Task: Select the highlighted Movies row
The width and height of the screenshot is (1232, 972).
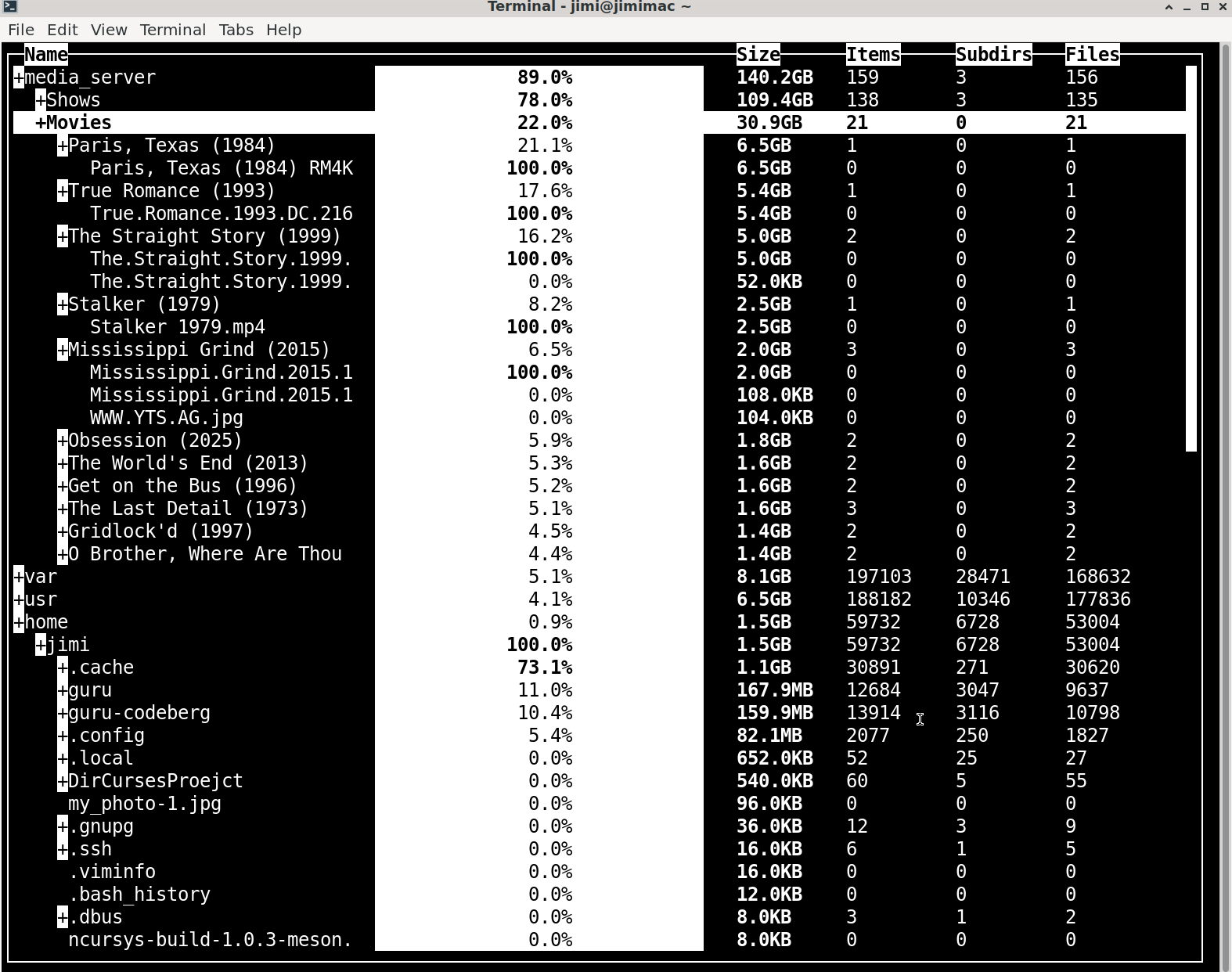Action: tap(600, 123)
